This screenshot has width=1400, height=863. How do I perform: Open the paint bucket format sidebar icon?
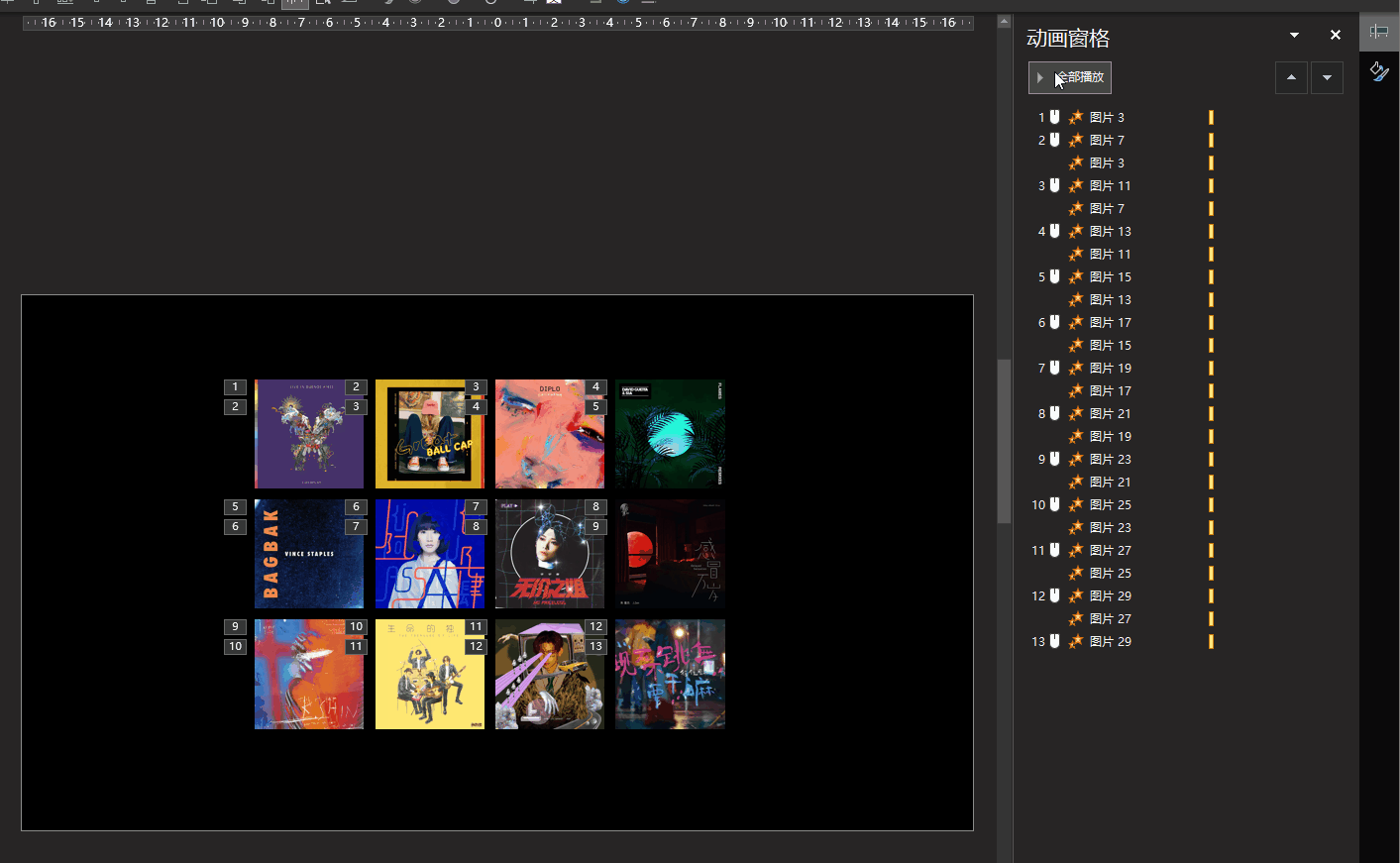click(1379, 71)
